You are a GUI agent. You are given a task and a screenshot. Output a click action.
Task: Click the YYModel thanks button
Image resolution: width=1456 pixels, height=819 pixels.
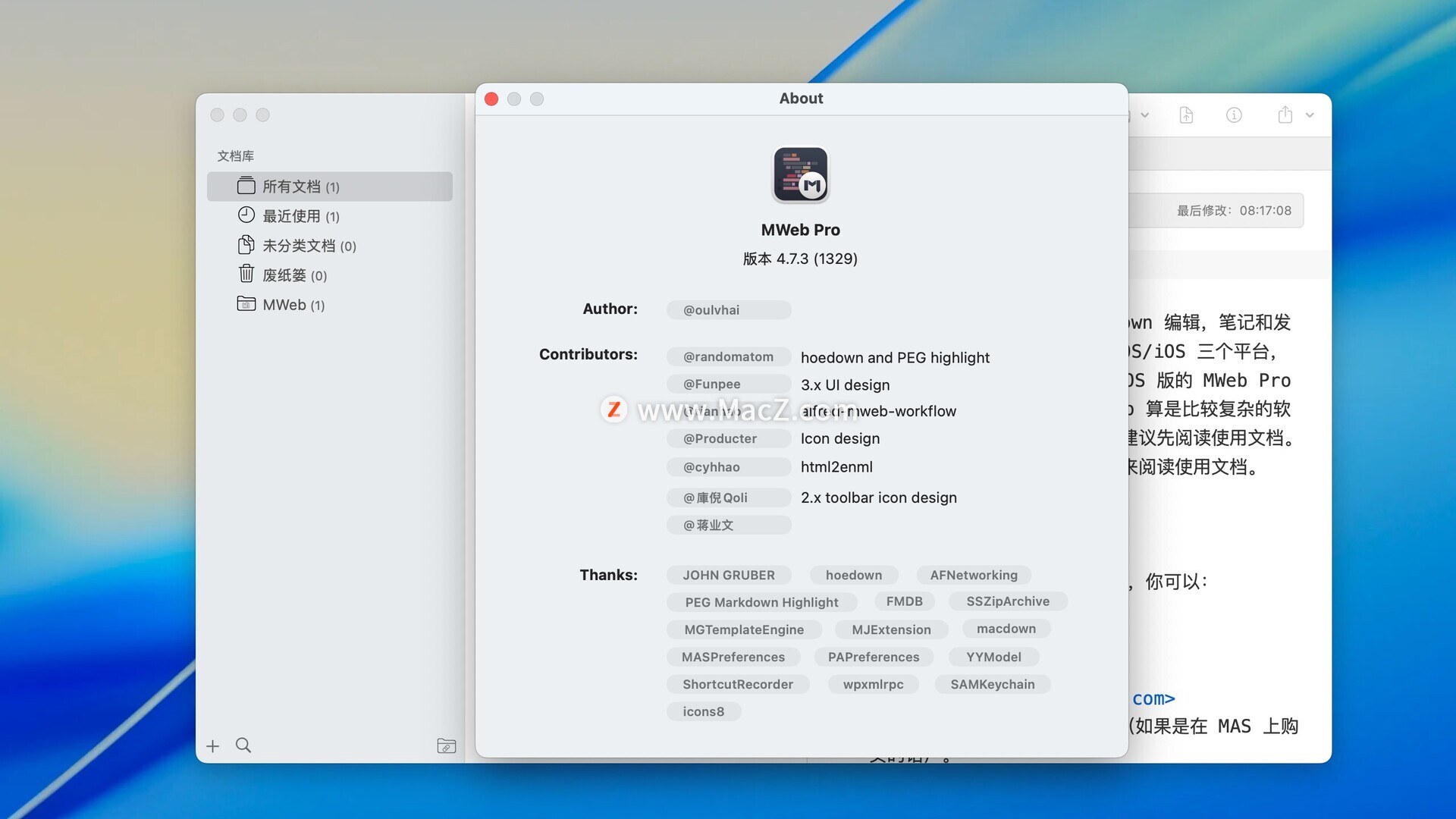tap(993, 657)
